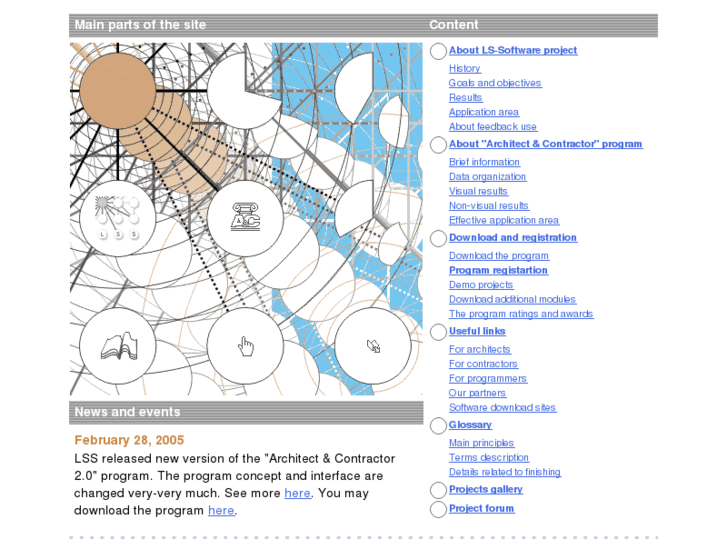Open Download the program link
Screen dimensions: 727x545
[x=498, y=256]
